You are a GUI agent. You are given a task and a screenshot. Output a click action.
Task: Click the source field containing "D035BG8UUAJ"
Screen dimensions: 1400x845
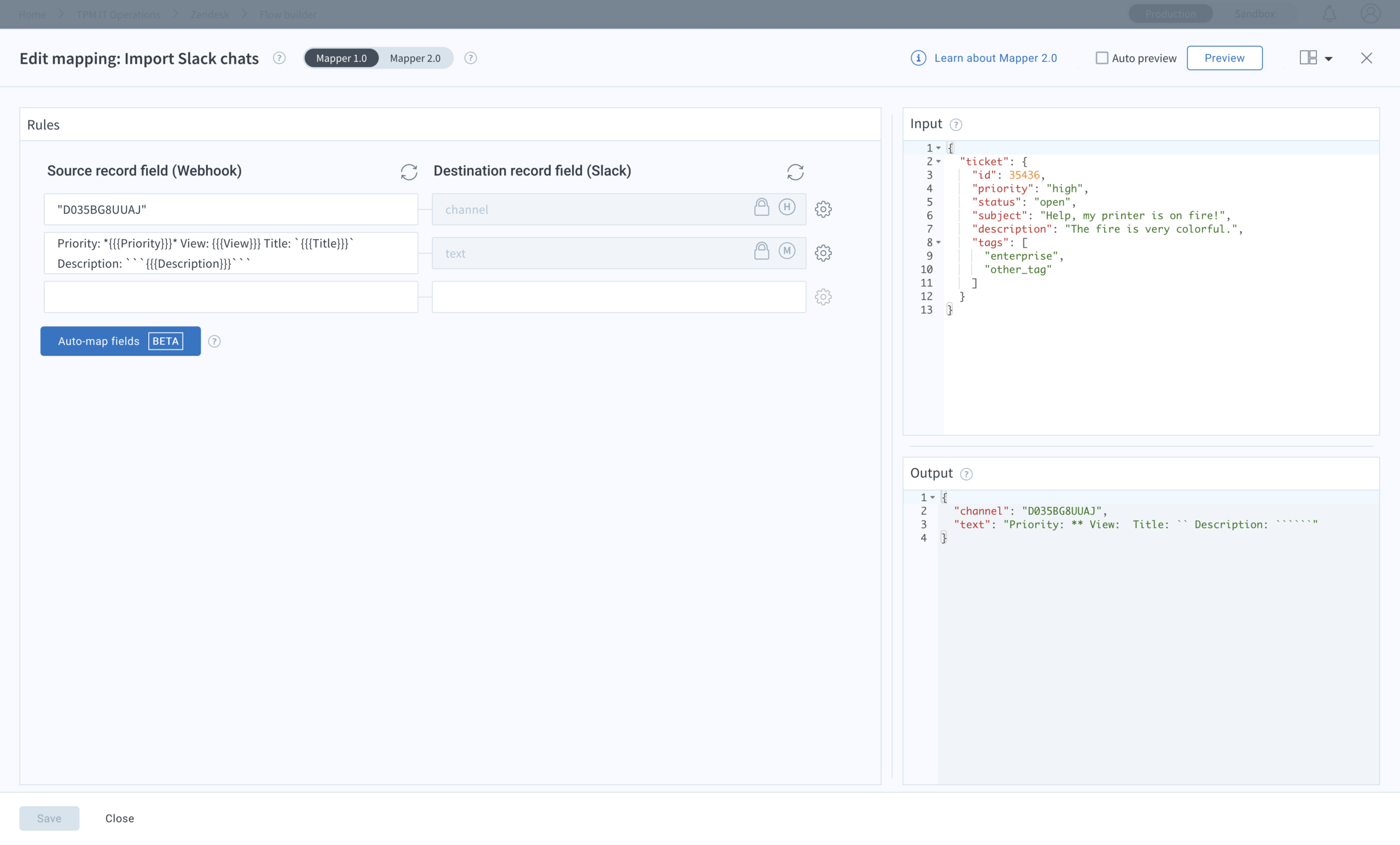(x=231, y=209)
